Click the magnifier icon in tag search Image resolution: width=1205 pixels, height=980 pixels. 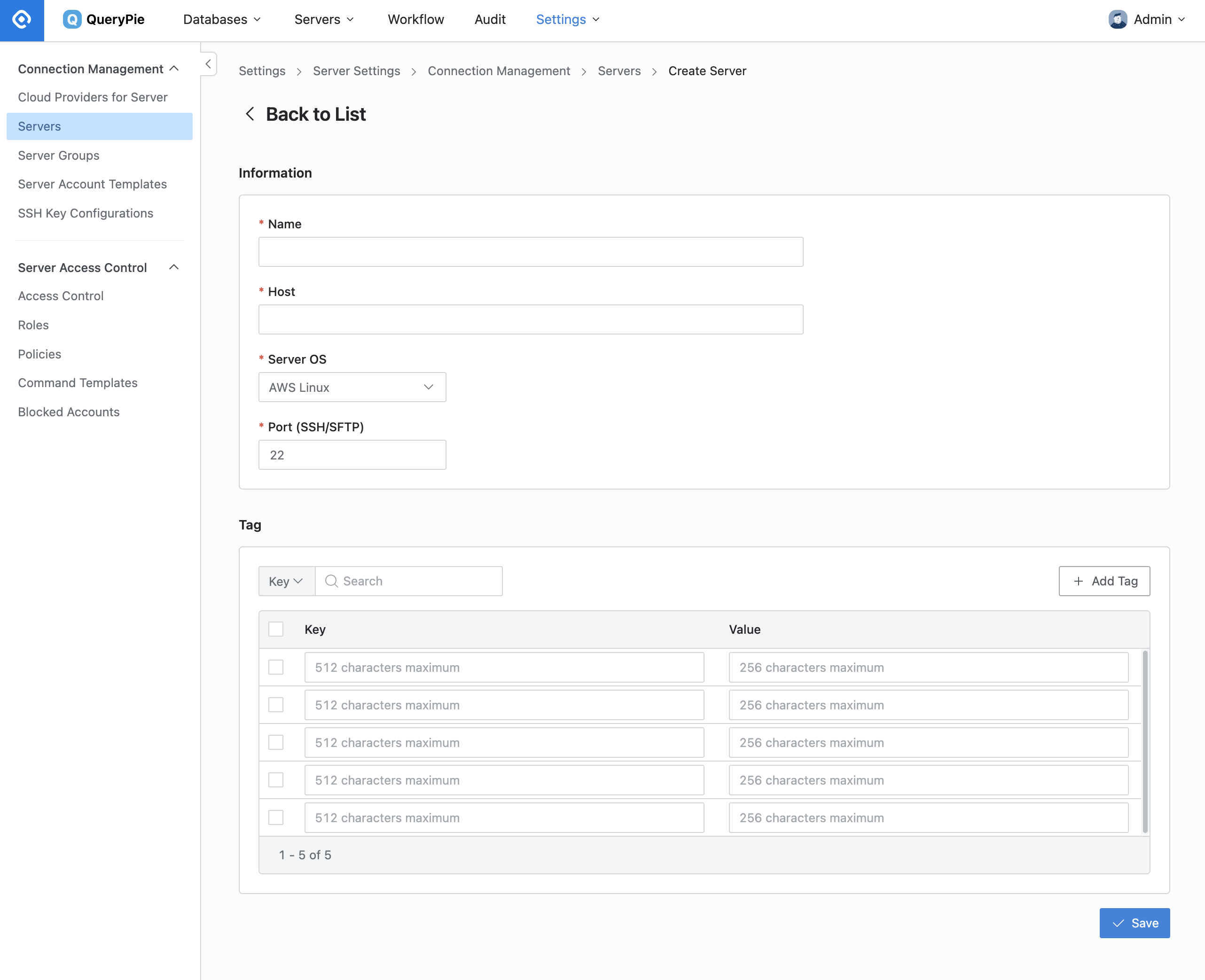[331, 581]
